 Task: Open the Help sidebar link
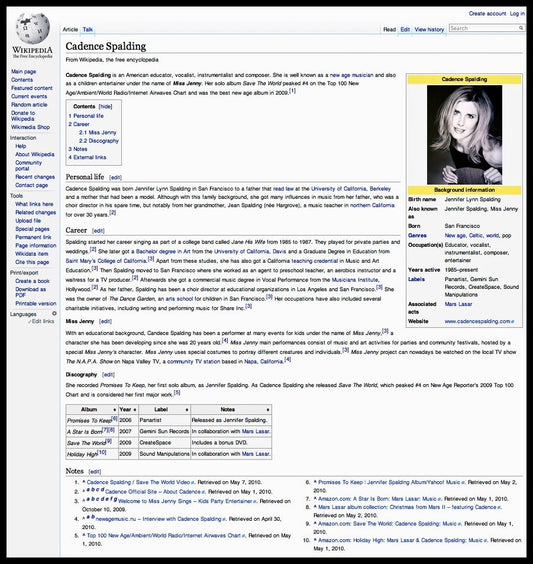click(x=20, y=146)
